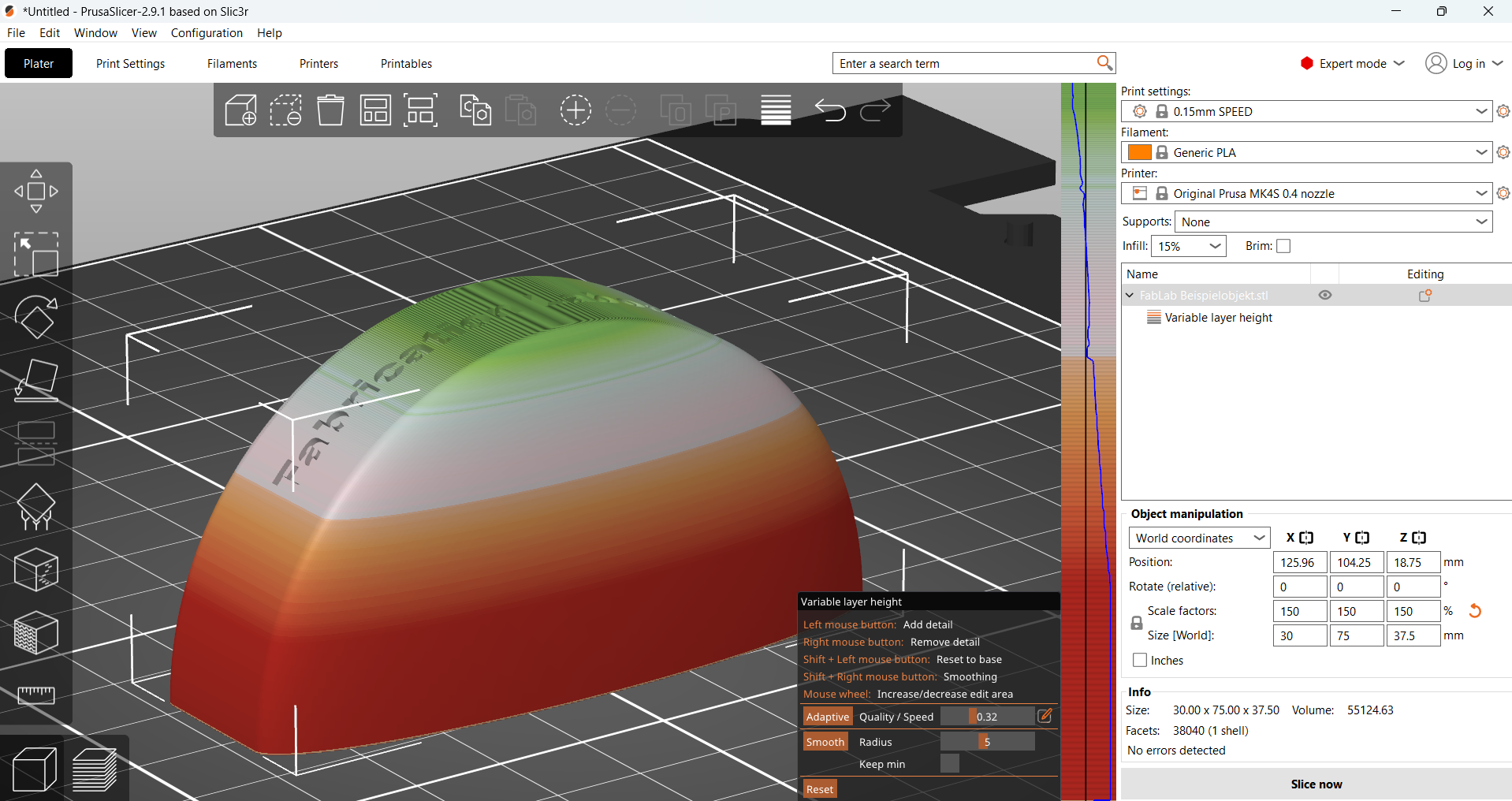Click the Quality / Speed slider
The image size is (1512, 801).
coord(987,717)
